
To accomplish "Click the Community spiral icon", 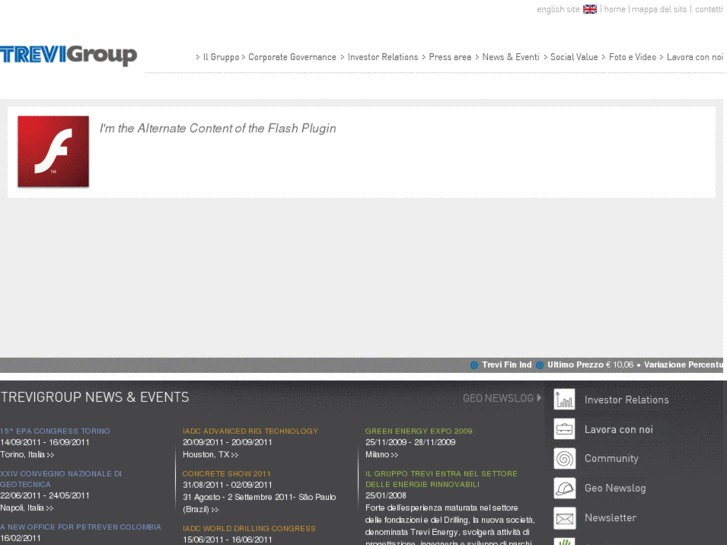I will (564, 459).
